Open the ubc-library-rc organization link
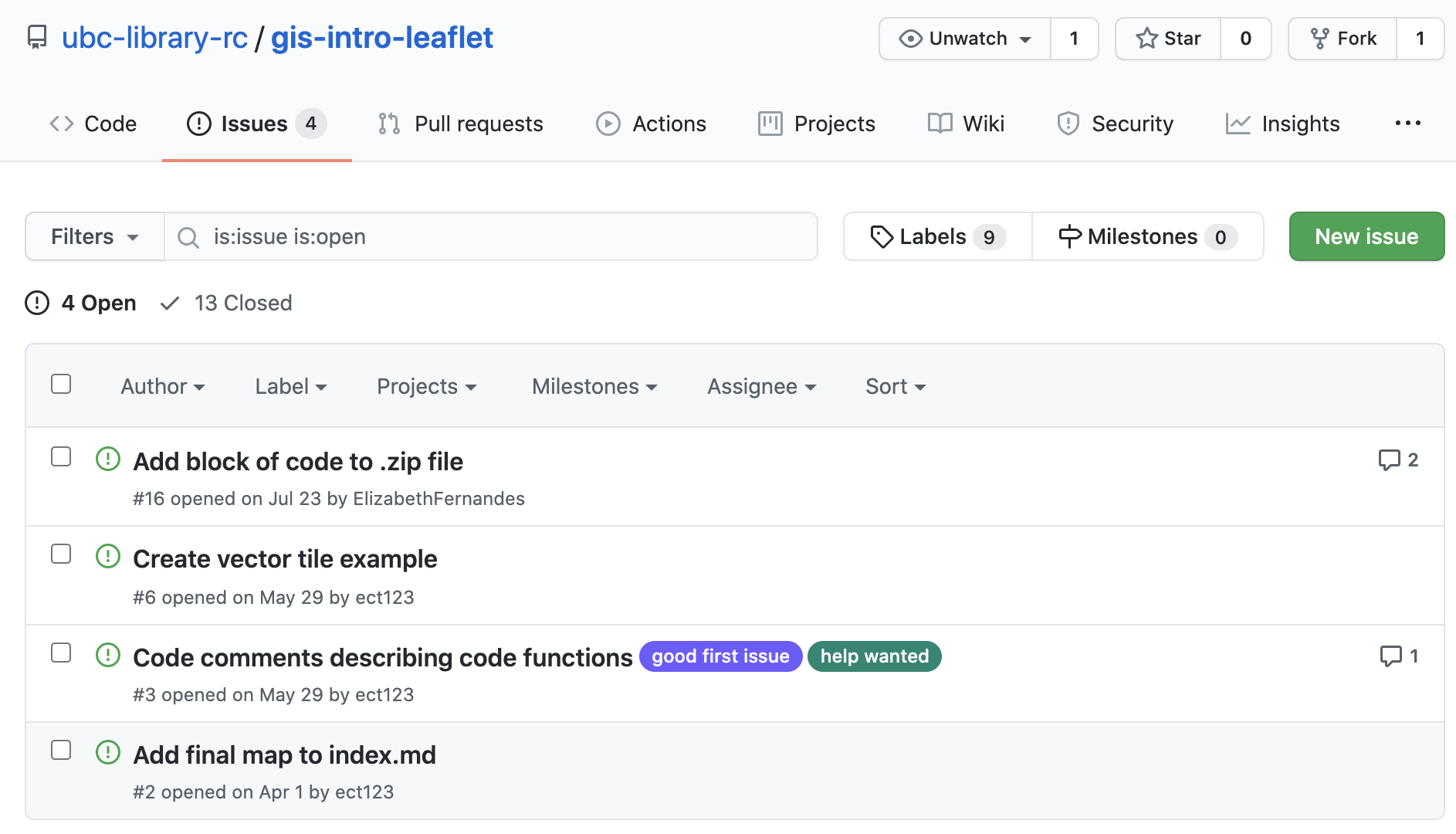This screenshot has height=834, width=1456. coord(154,37)
